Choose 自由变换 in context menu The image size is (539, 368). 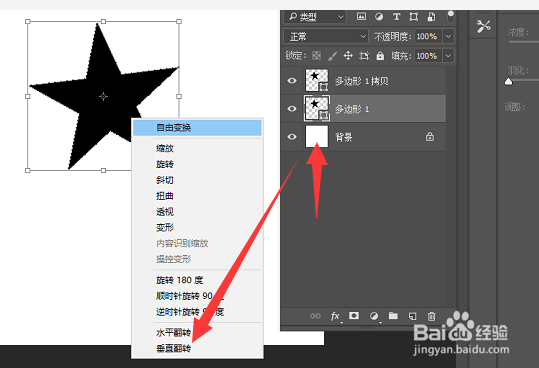click(x=197, y=128)
